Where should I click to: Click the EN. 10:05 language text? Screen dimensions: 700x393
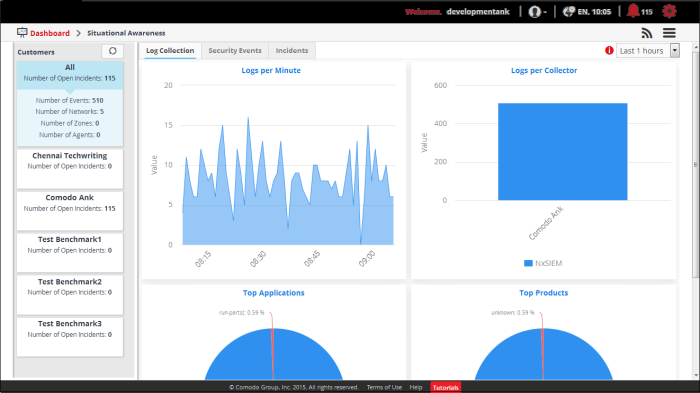[x=594, y=12]
